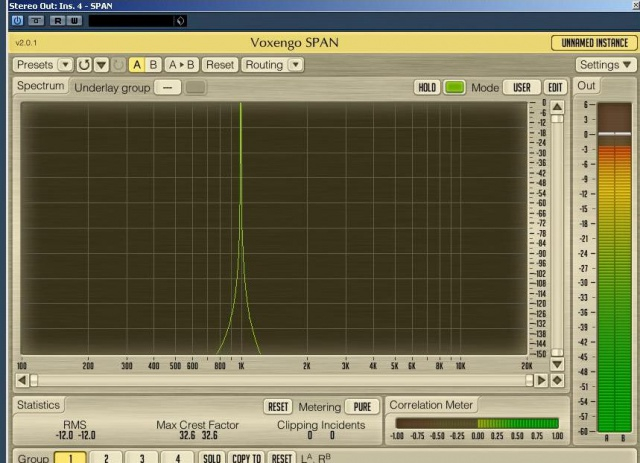Toggle the HOLD button
The image size is (640, 463).
(427, 87)
